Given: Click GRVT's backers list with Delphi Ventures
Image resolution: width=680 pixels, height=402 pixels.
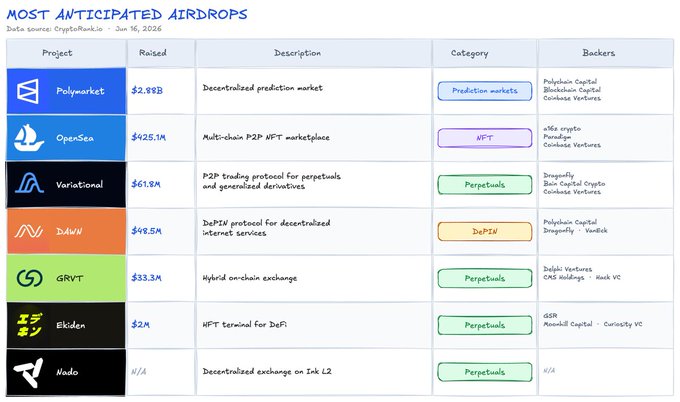Looking at the screenshot, I should pos(582,273).
